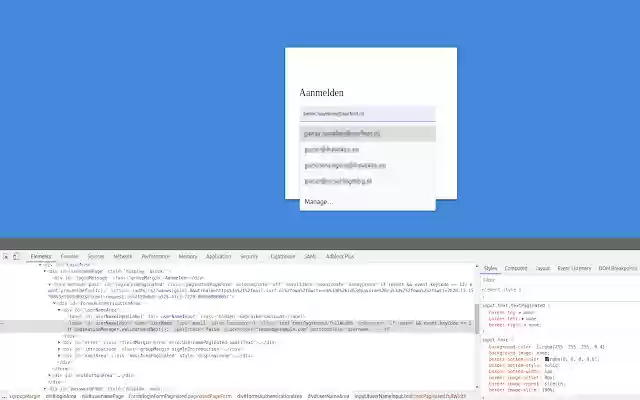Click the element.style rule block
640x400 pixels.
560,293
